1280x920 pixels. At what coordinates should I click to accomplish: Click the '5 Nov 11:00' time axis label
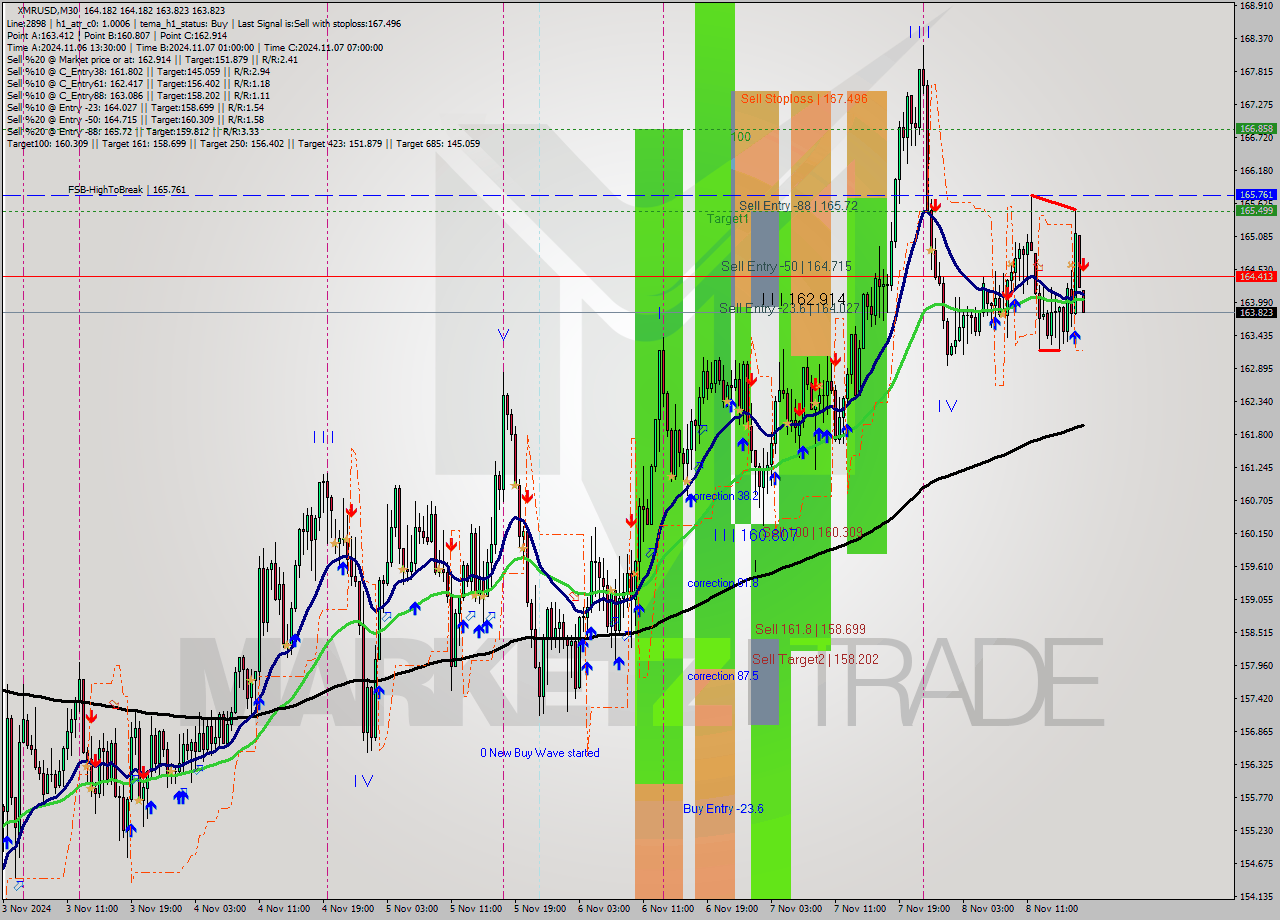475,909
